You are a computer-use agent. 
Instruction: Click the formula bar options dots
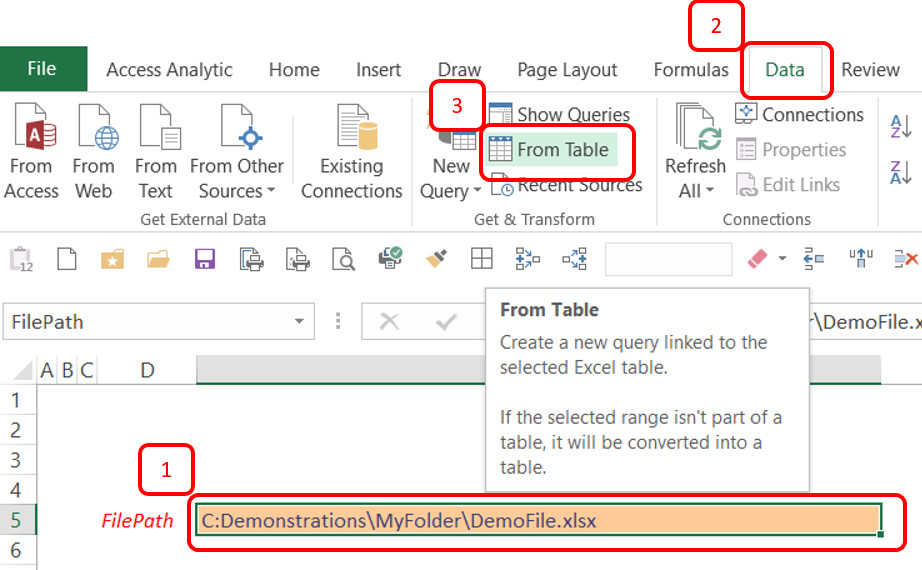[x=338, y=321]
